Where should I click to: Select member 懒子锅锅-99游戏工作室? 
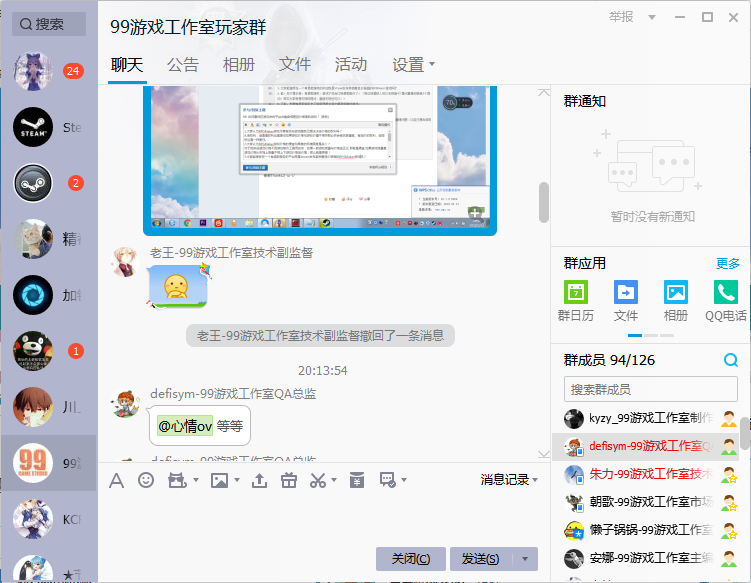[646, 530]
